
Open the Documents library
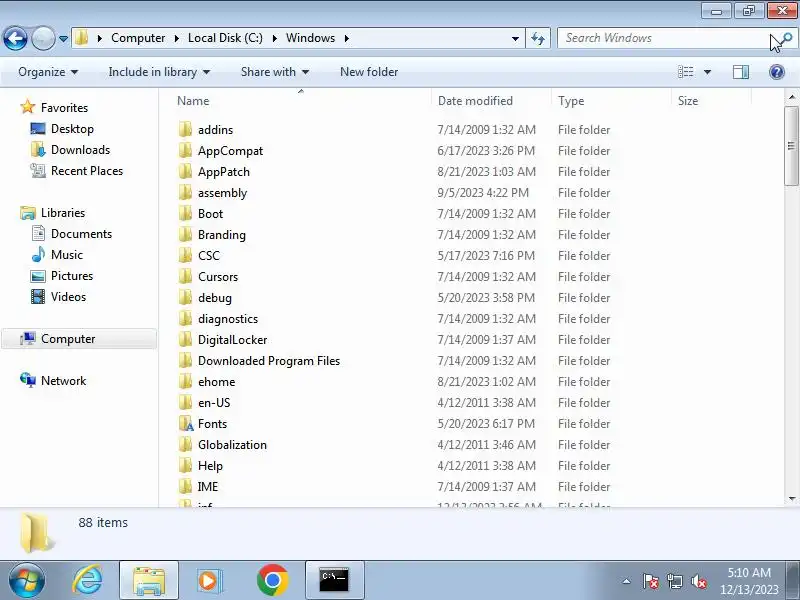[81, 233]
